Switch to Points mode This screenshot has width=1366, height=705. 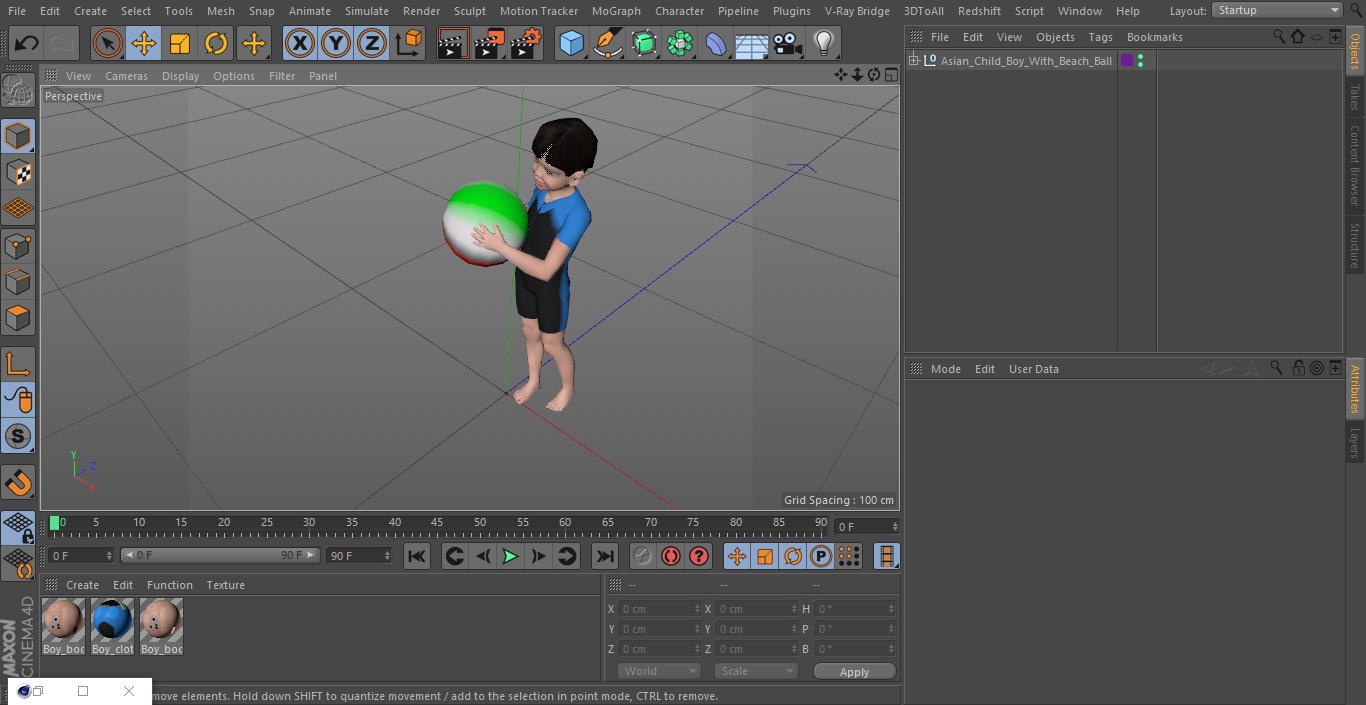click(18, 245)
